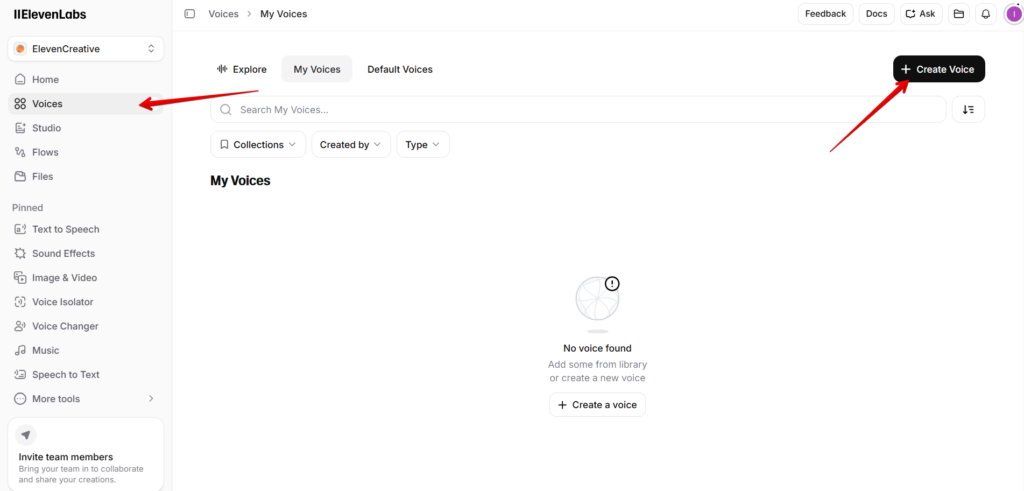
Task: Click the Voice Isolator icon
Action: pyautogui.click(x=20, y=302)
